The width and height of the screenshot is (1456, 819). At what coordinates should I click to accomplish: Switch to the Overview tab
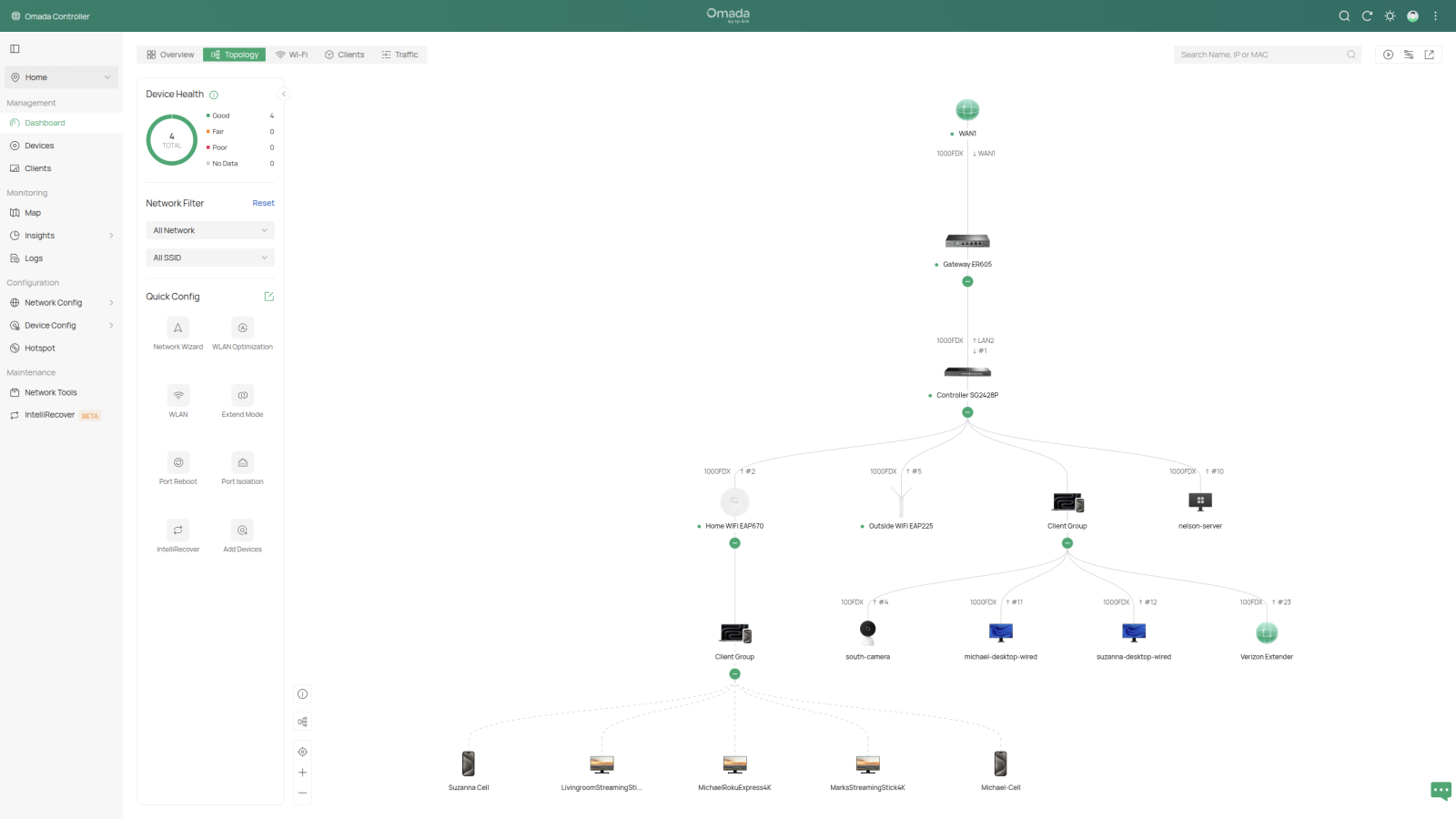(170, 55)
